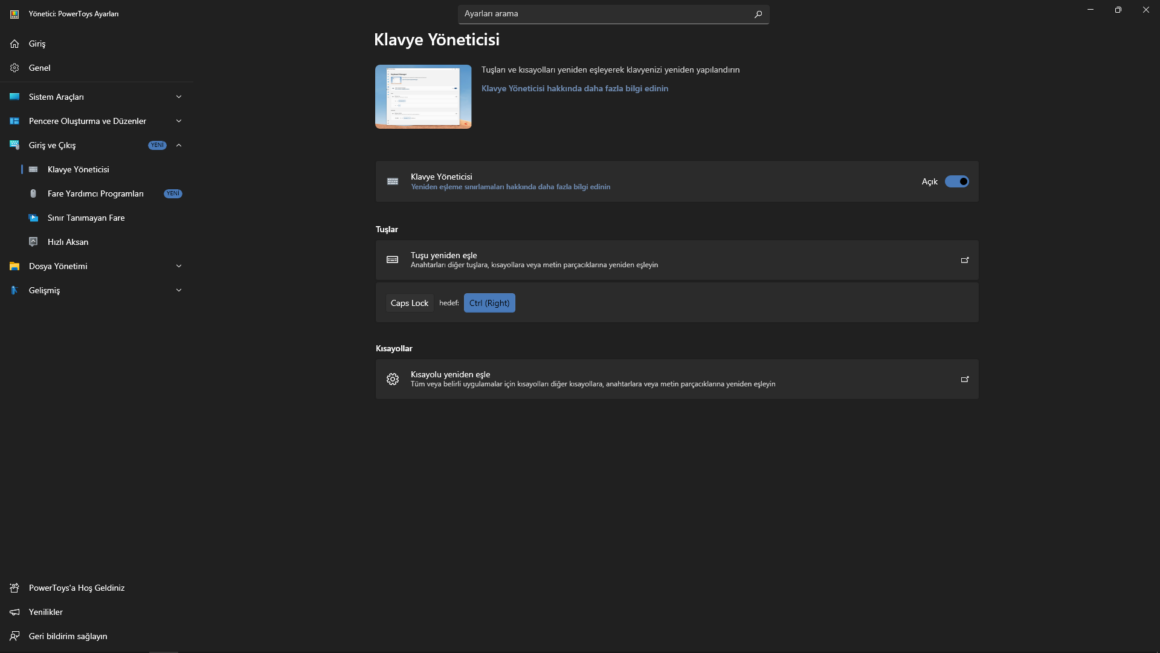Image resolution: width=1160 pixels, height=653 pixels.
Task: Click the Ayarları arama search field
Action: pyautogui.click(x=600, y=14)
